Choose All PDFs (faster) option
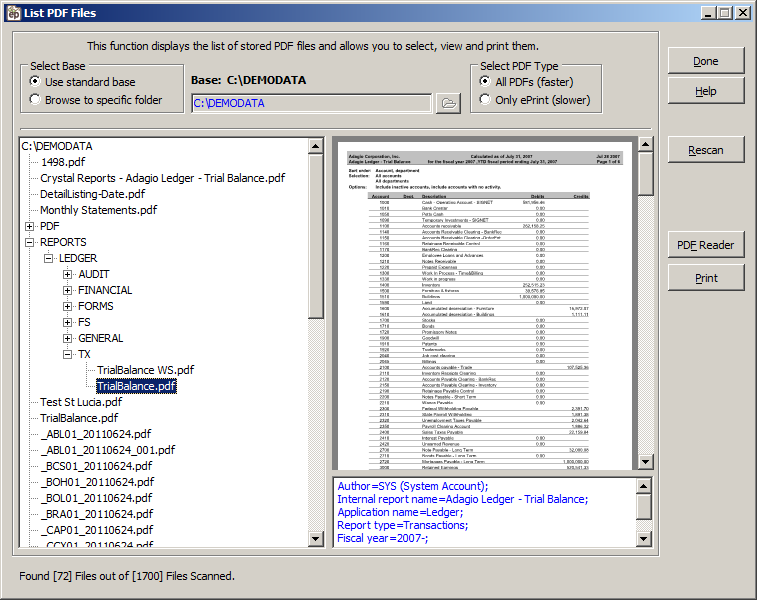Viewport: 757px width, 600px height. [485, 81]
